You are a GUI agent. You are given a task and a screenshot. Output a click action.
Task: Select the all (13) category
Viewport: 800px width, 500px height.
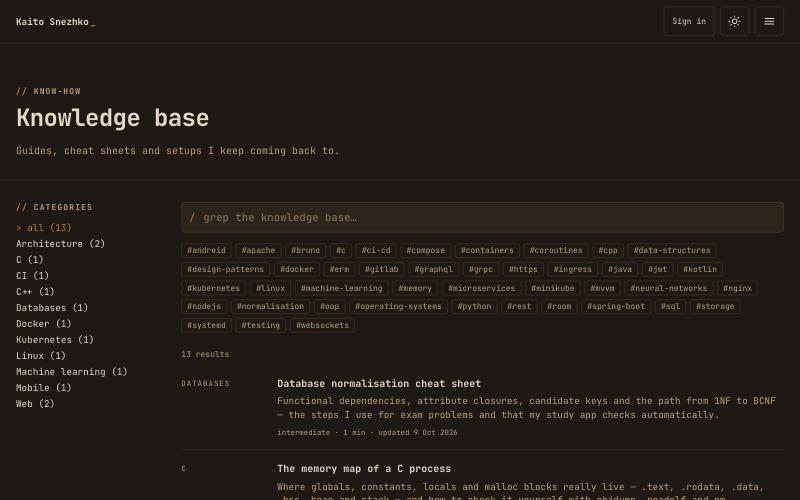point(44,228)
